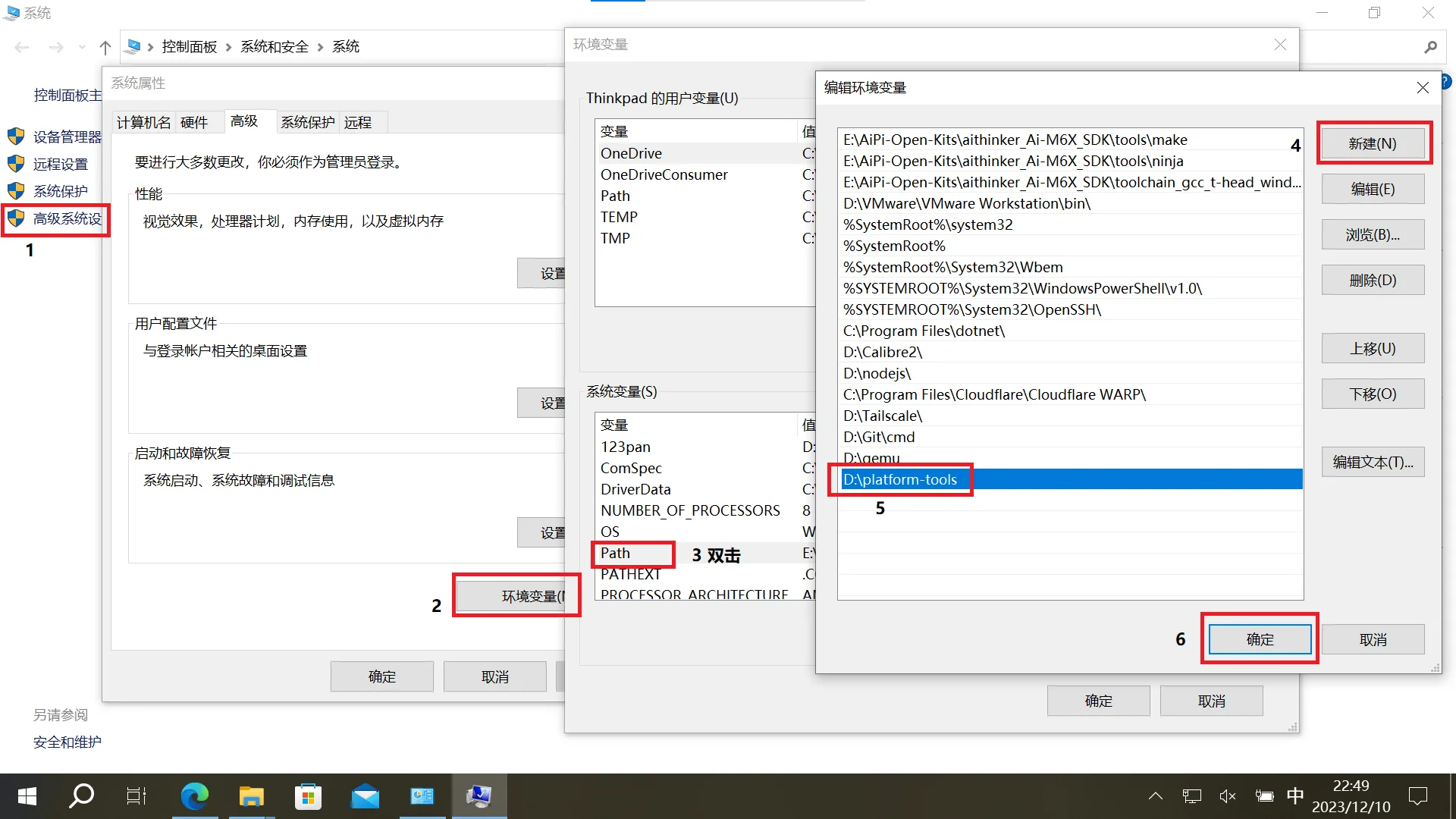Open the notification center icon
Image resolution: width=1456 pixels, height=819 pixels.
1417,796
